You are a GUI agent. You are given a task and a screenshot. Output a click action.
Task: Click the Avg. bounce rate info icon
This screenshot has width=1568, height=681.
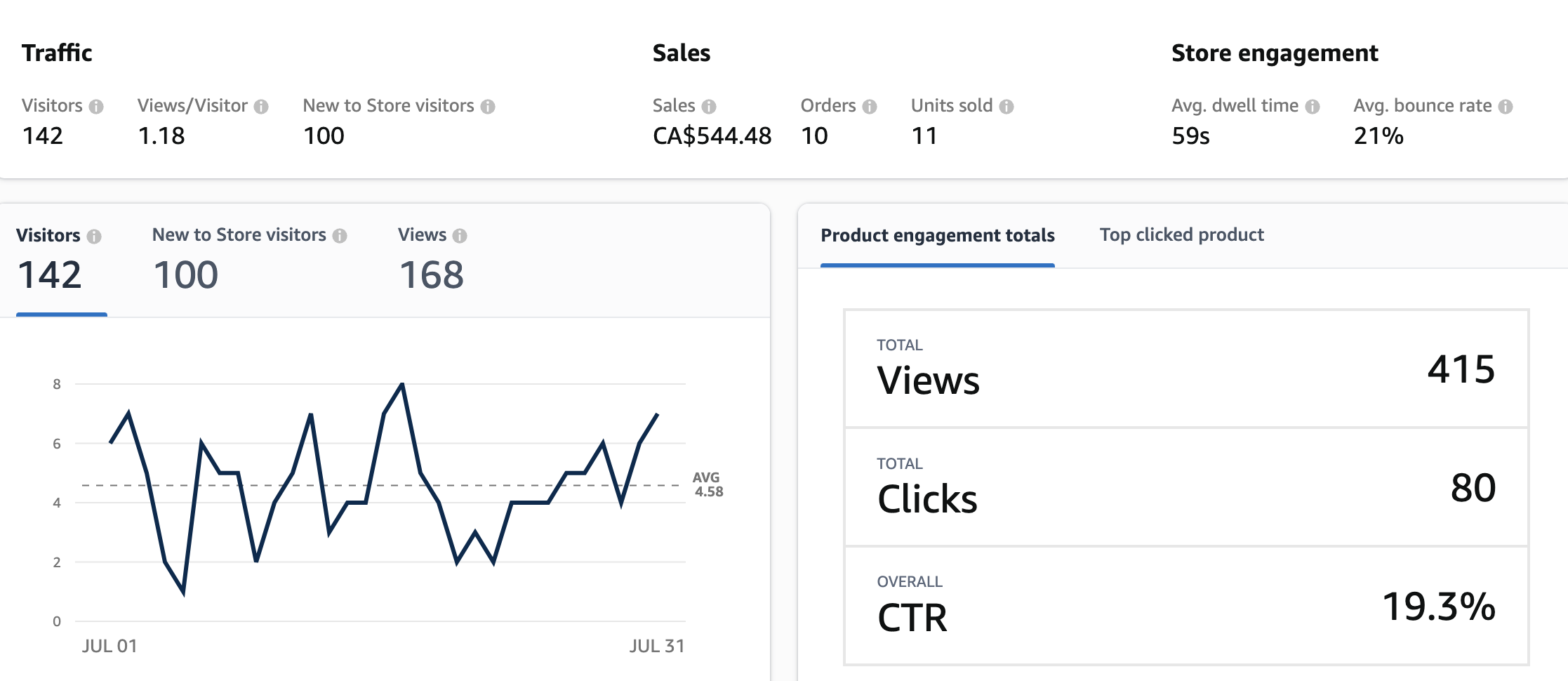[x=1506, y=106]
